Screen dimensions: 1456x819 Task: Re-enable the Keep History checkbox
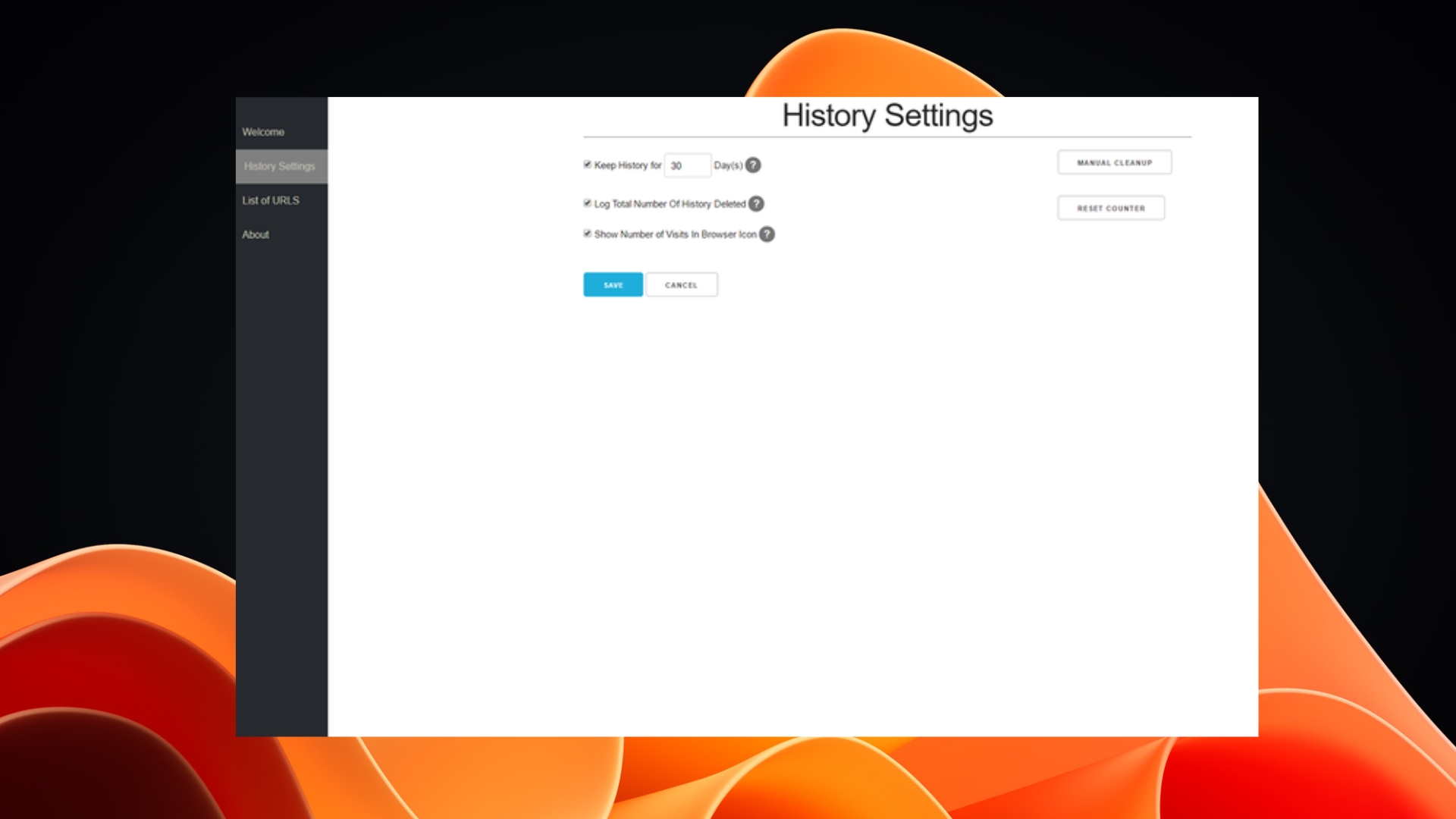pos(587,165)
